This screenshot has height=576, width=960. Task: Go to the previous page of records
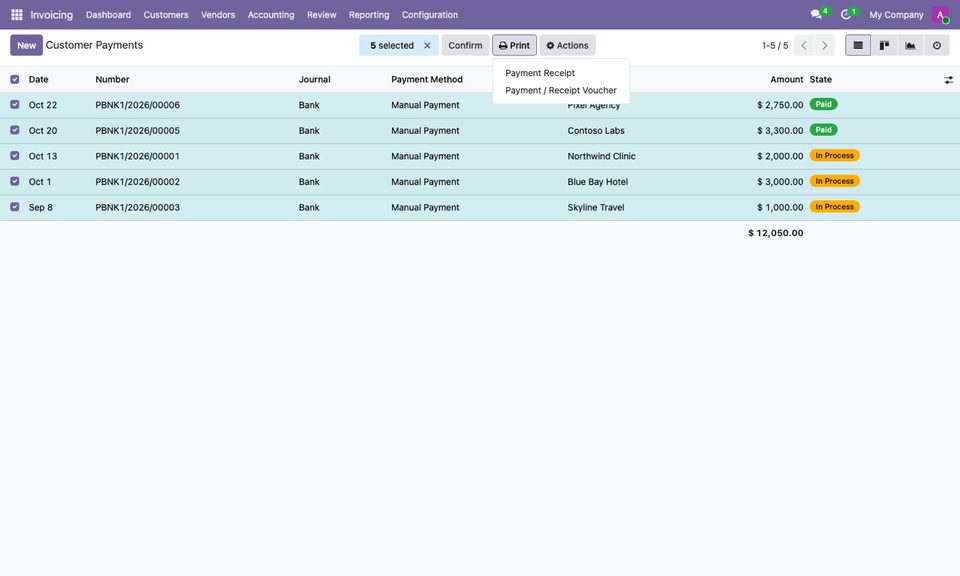pyautogui.click(x=804, y=45)
